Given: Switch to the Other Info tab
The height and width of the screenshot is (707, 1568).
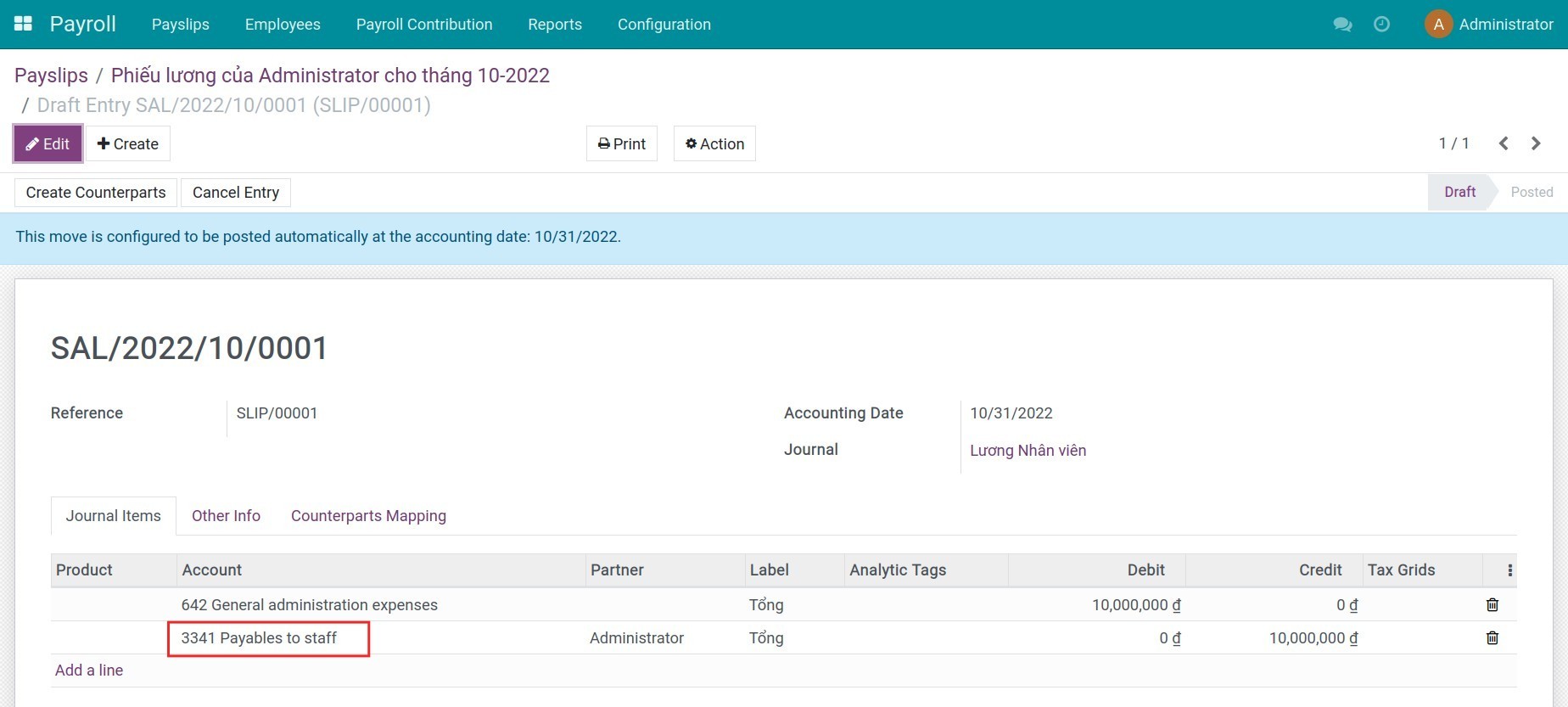Looking at the screenshot, I should [226, 516].
